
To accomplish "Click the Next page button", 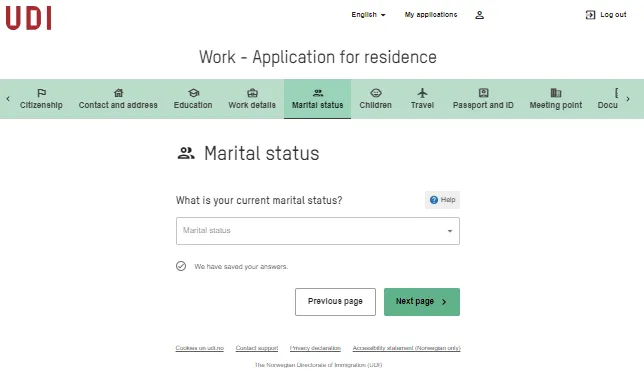I will [422, 302].
